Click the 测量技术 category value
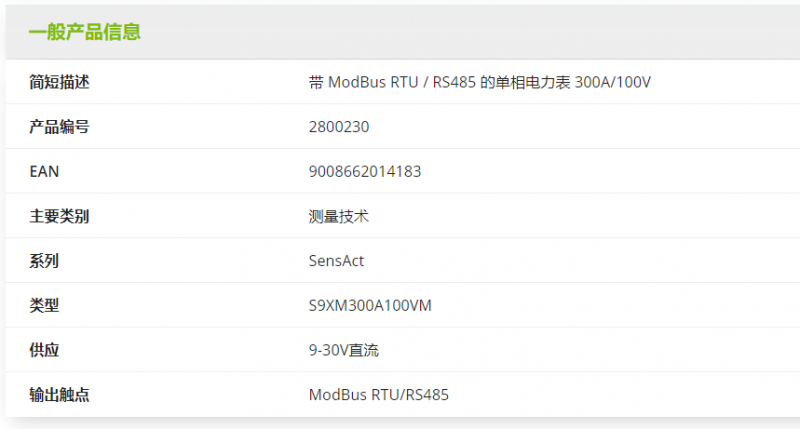Viewport: 800px width, 429px height. click(x=338, y=216)
